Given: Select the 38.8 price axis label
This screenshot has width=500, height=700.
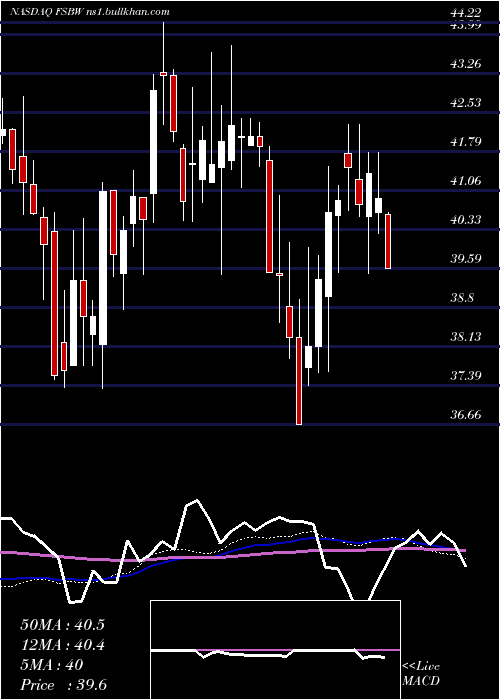Looking at the screenshot, I should (x=462, y=297).
